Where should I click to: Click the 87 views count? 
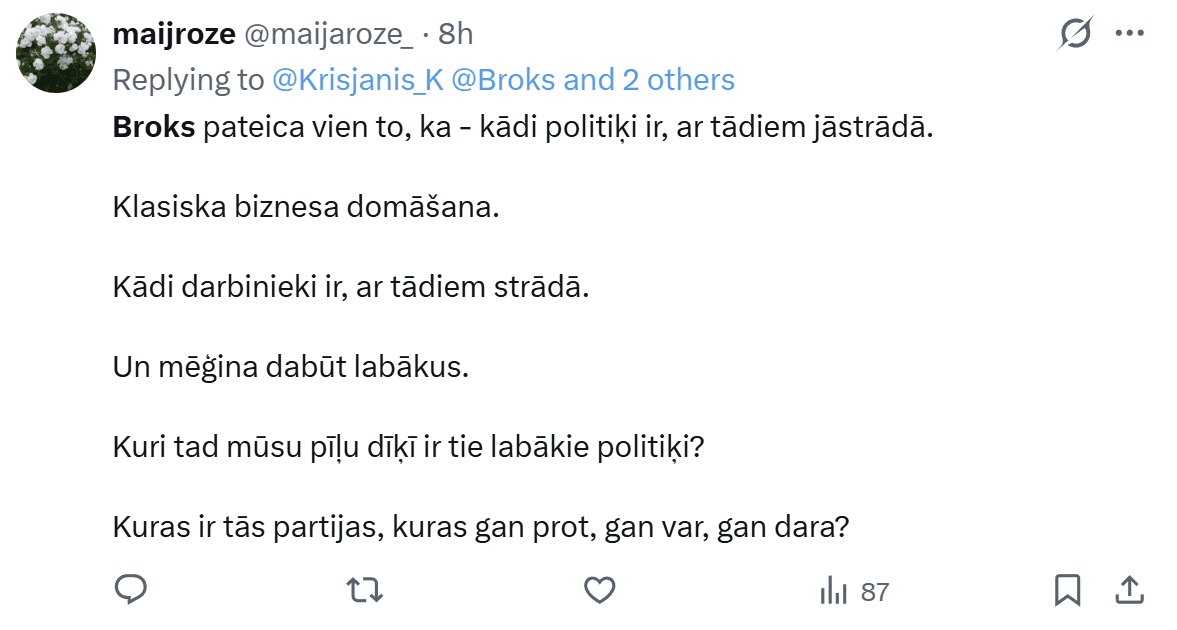(875, 592)
